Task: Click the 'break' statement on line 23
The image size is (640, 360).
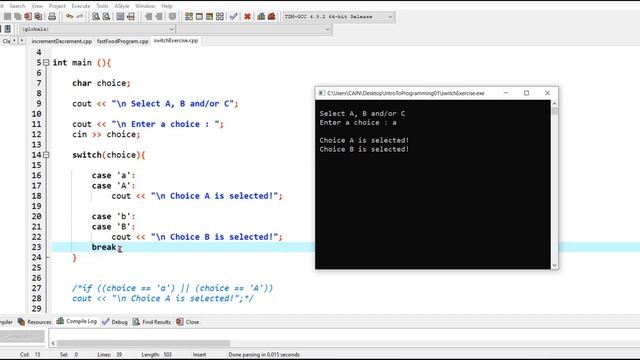Action: 104,247
